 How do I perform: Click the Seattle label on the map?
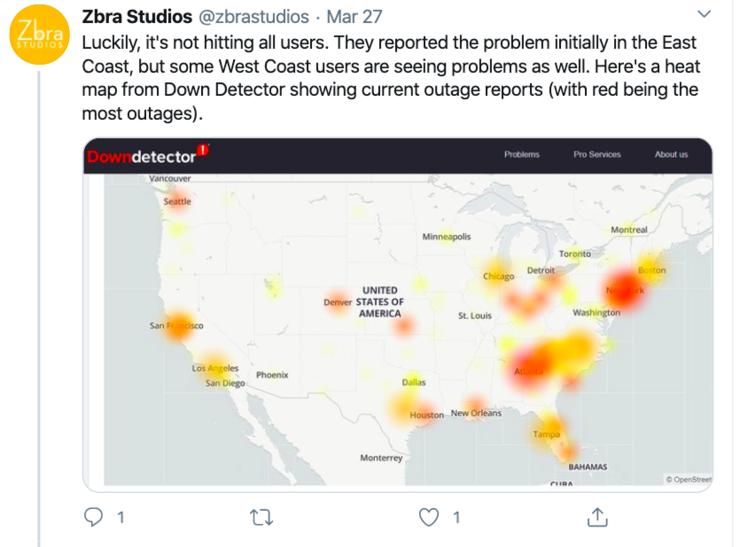(x=177, y=201)
